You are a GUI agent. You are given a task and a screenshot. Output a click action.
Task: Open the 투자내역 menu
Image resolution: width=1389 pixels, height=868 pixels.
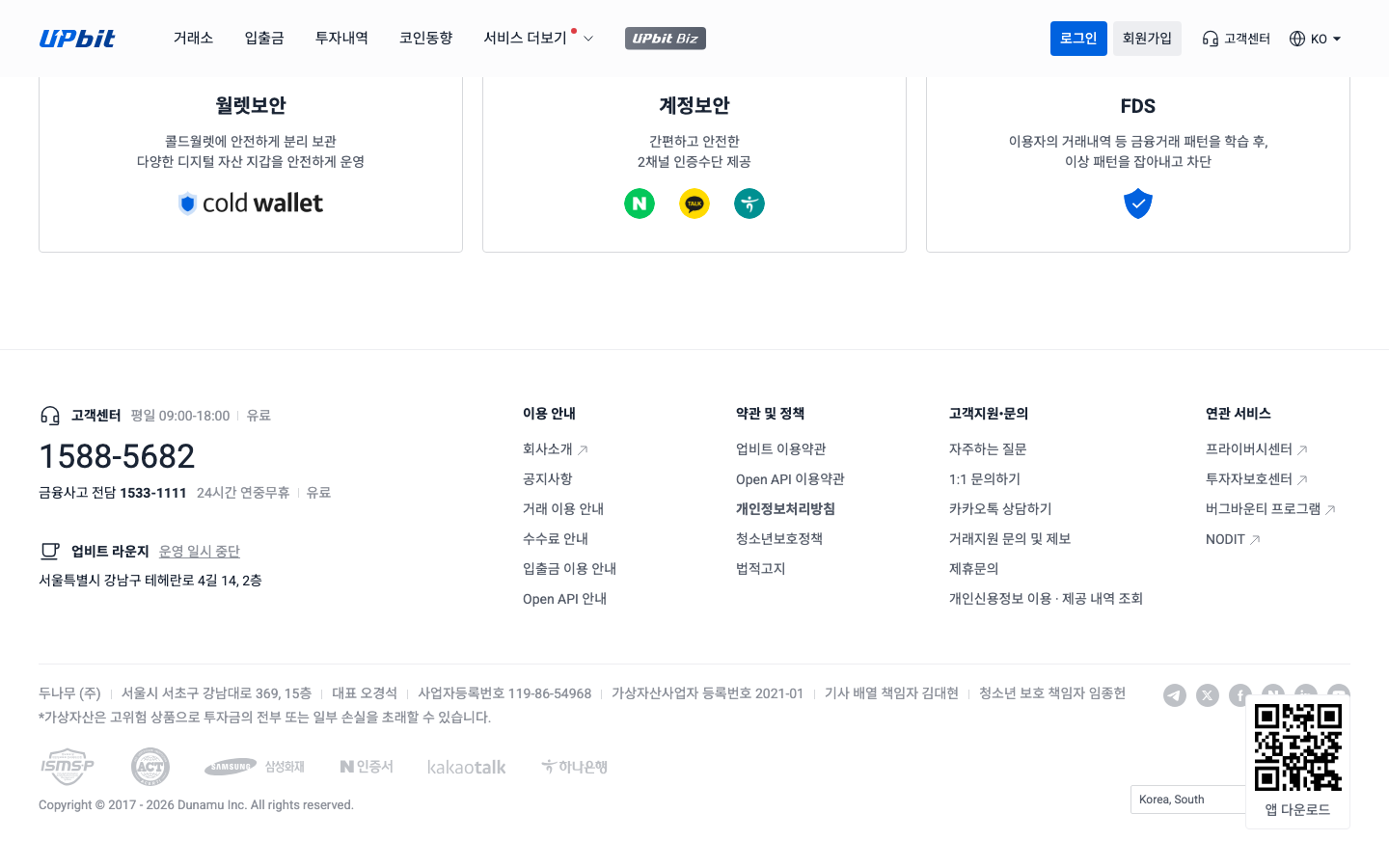point(341,39)
